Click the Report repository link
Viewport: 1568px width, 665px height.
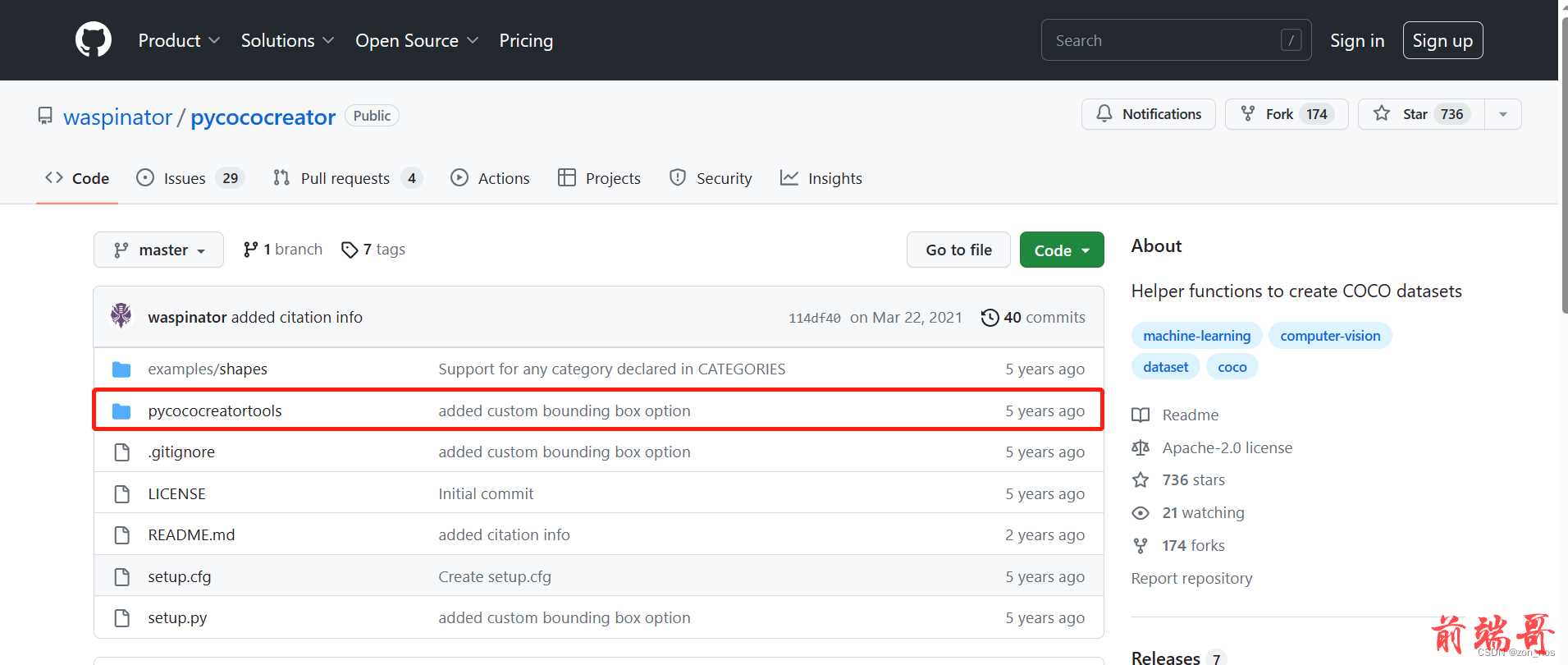pyautogui.click(x=1191, y=578)
